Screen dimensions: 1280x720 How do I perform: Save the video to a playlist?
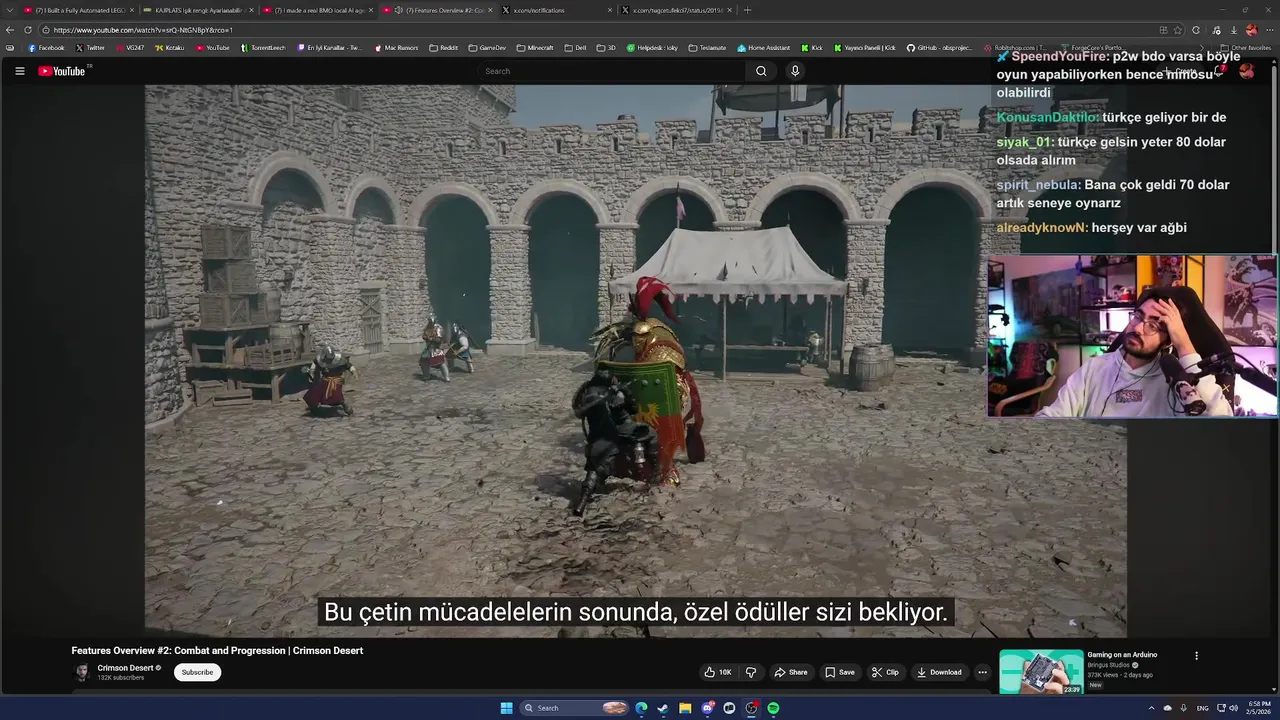[x=840, y=672]
